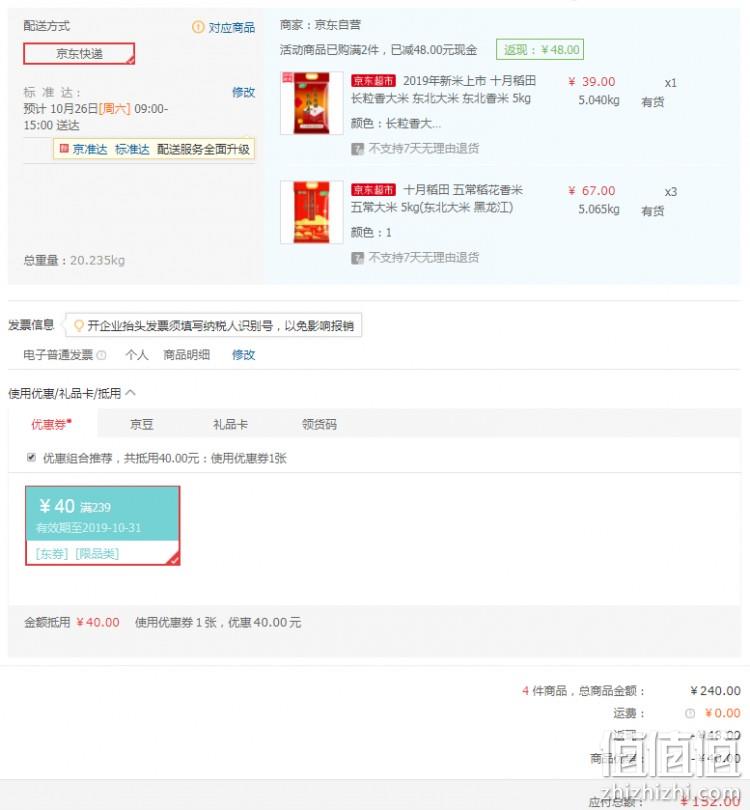
Task: Switch to the 京豆 tab
Action: (x=142, y=425)
